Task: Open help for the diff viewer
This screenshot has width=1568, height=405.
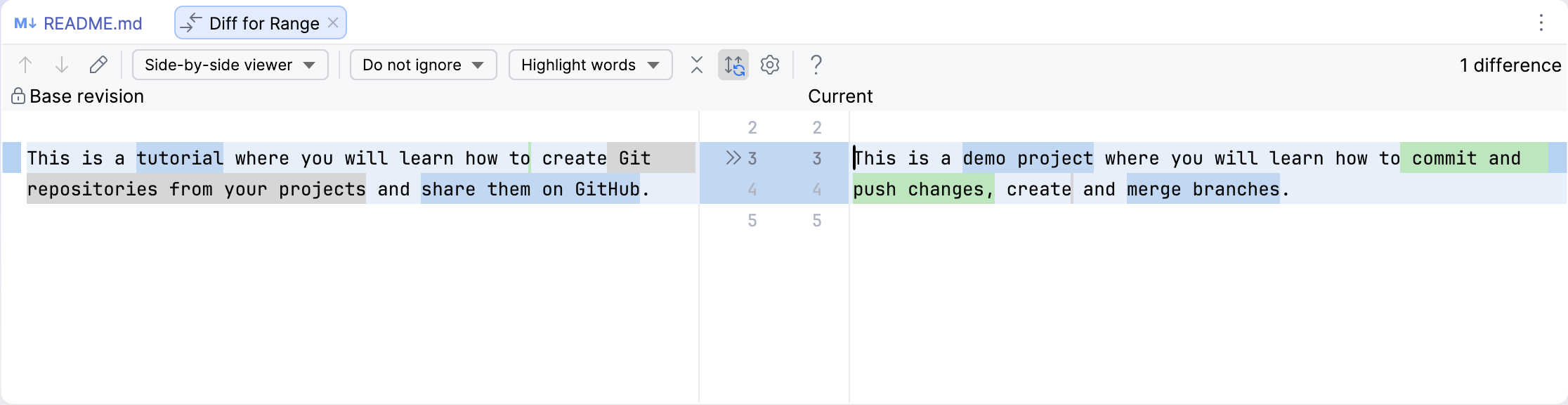Action: click(x=816, y=65)
